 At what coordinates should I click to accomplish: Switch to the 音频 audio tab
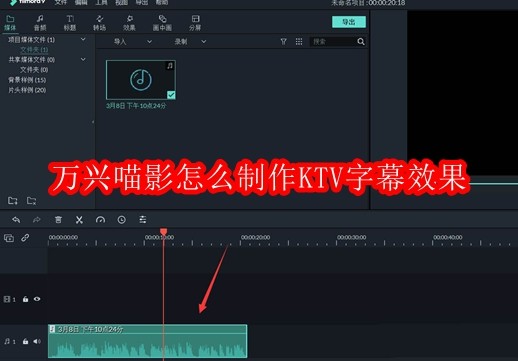[40, 23]
